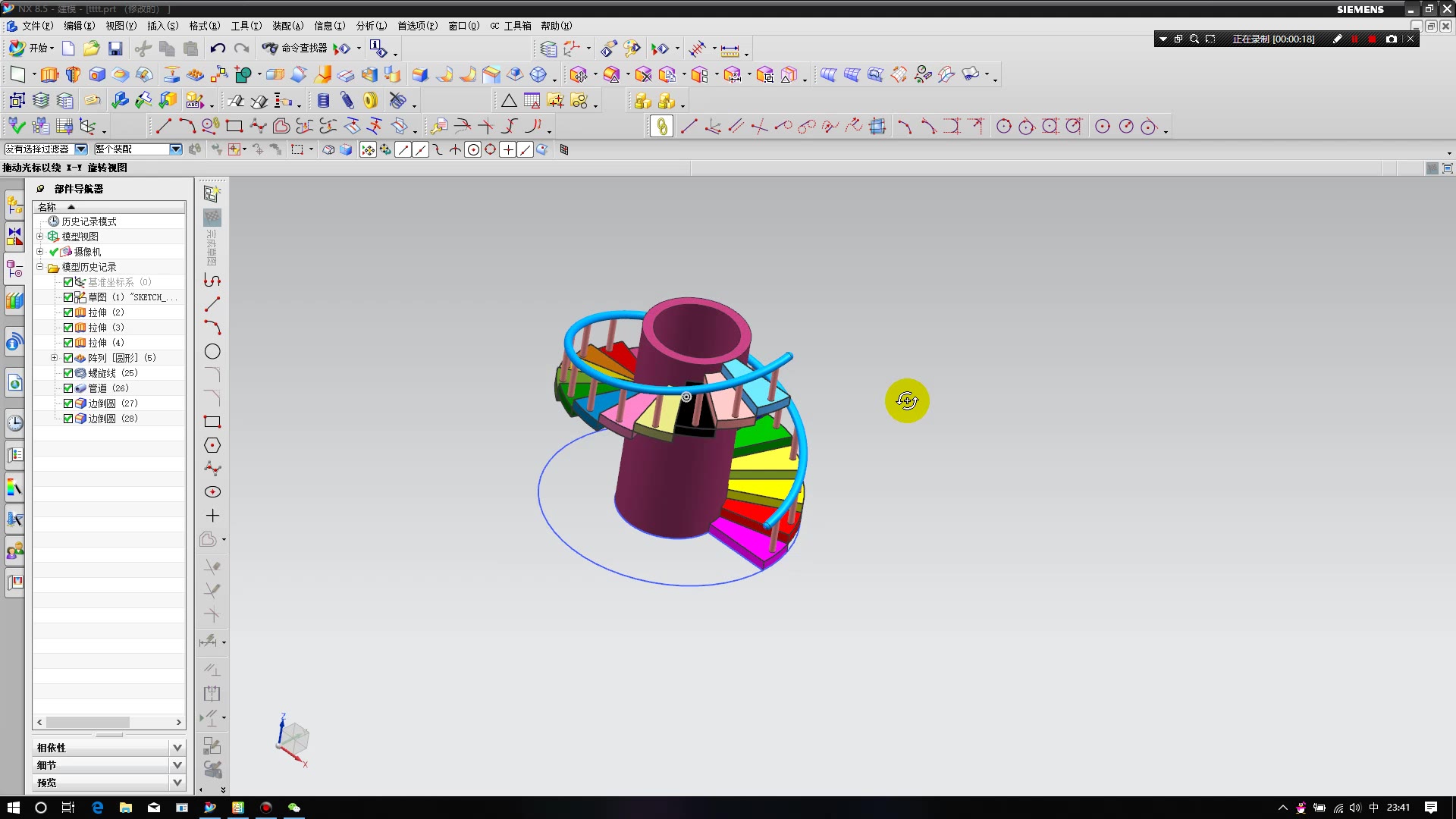The image size is (1456, 819).
Task: Click the Undo arrow icon
Action: tap(218, 49)
